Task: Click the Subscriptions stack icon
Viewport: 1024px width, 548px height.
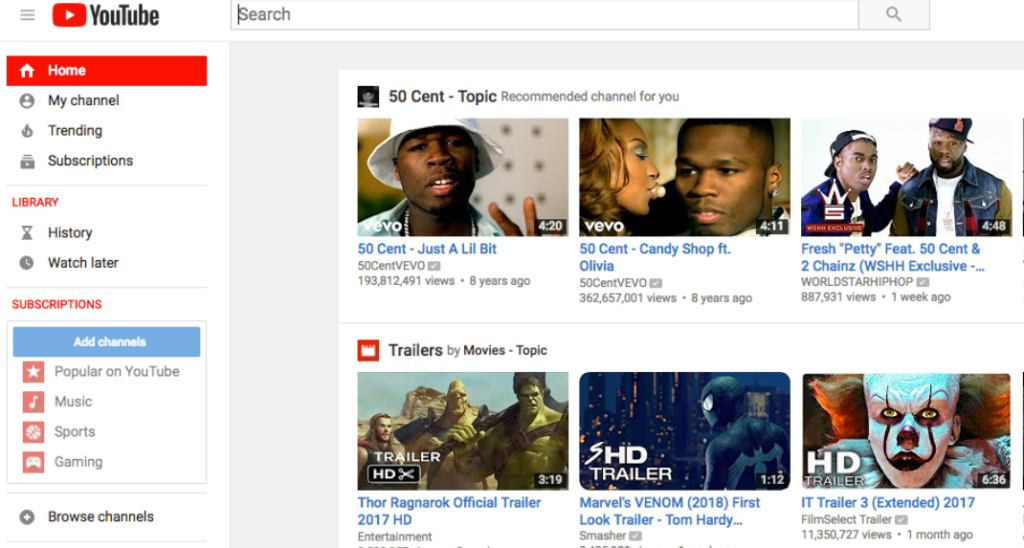Action: (27, 161)
